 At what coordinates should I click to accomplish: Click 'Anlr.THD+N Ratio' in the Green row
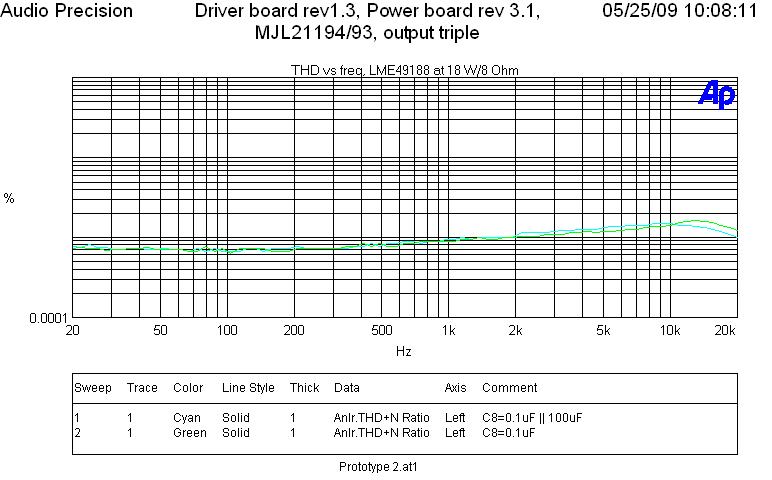tap(382, 433)
